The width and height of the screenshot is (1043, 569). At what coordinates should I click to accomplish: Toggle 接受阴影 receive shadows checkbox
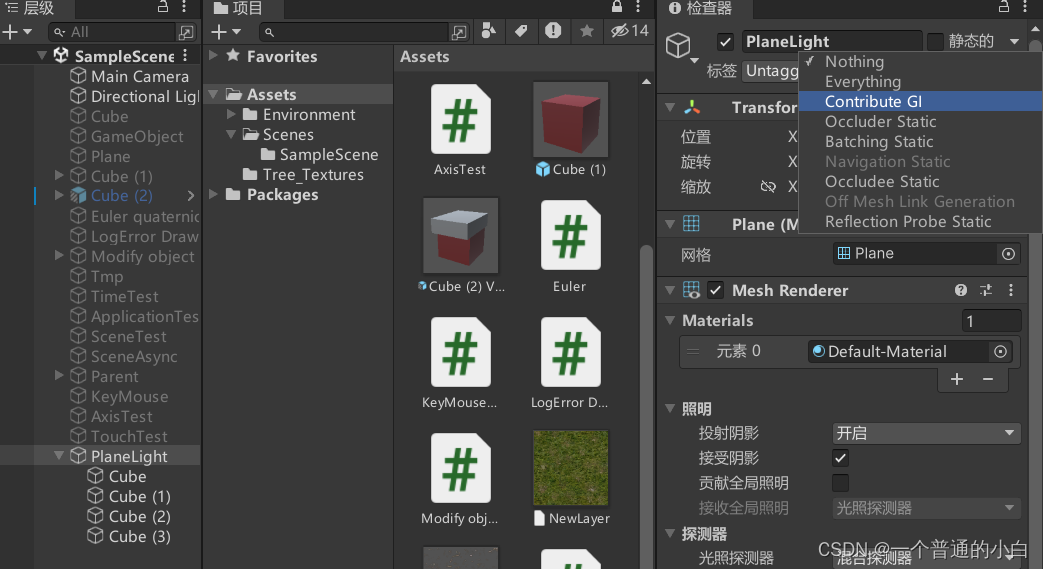point(840,458)
